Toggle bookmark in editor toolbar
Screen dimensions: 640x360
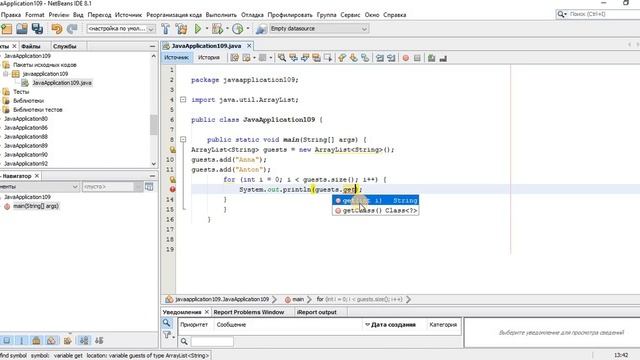[365, 58]
